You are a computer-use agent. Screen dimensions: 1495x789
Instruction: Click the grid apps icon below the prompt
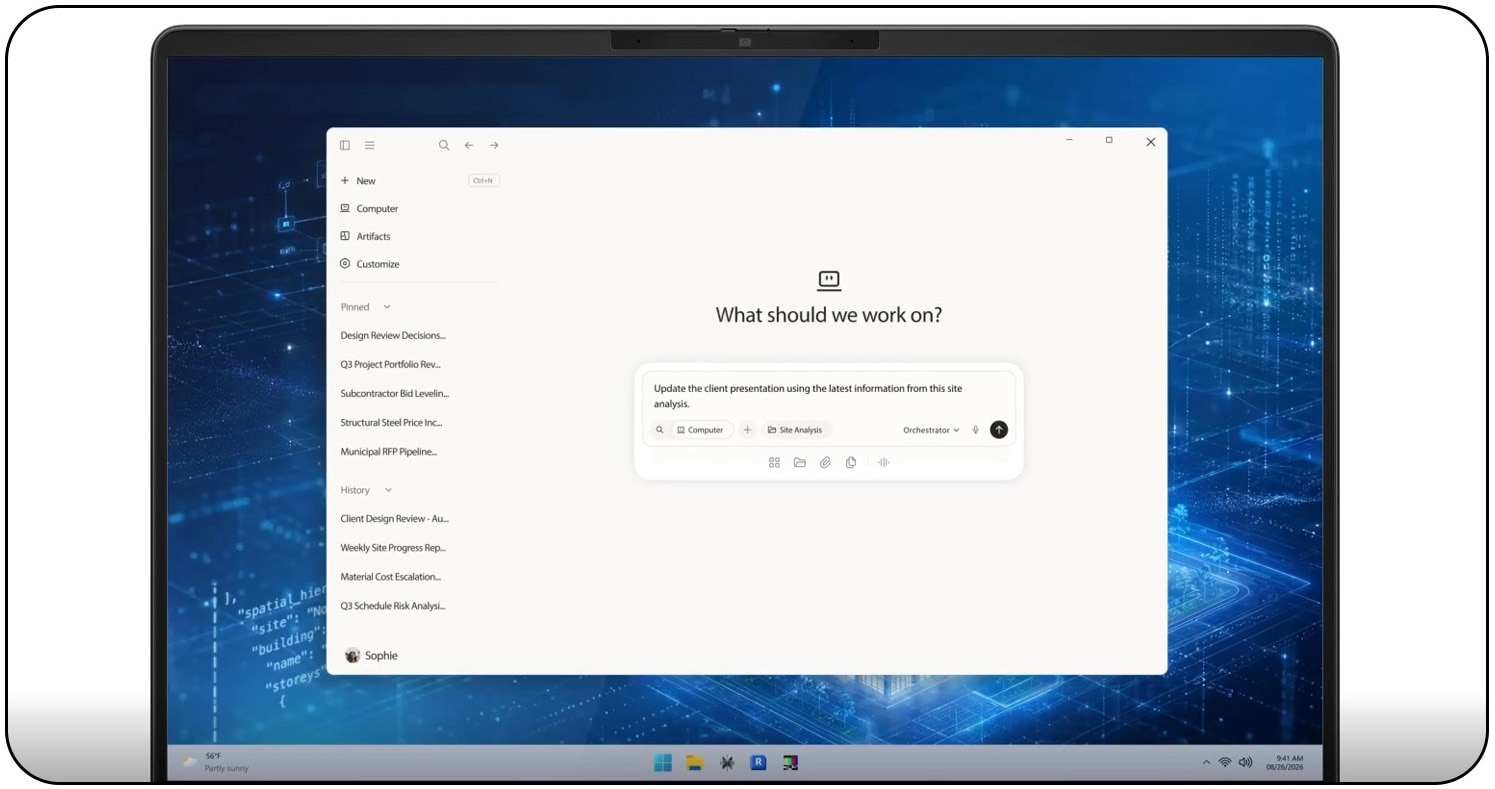point(774,463)
